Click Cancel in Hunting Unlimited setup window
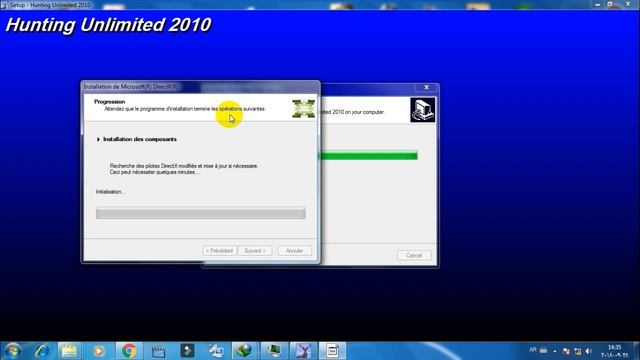The width and height of the screenshot is (640, 360). tap(414, 255)
